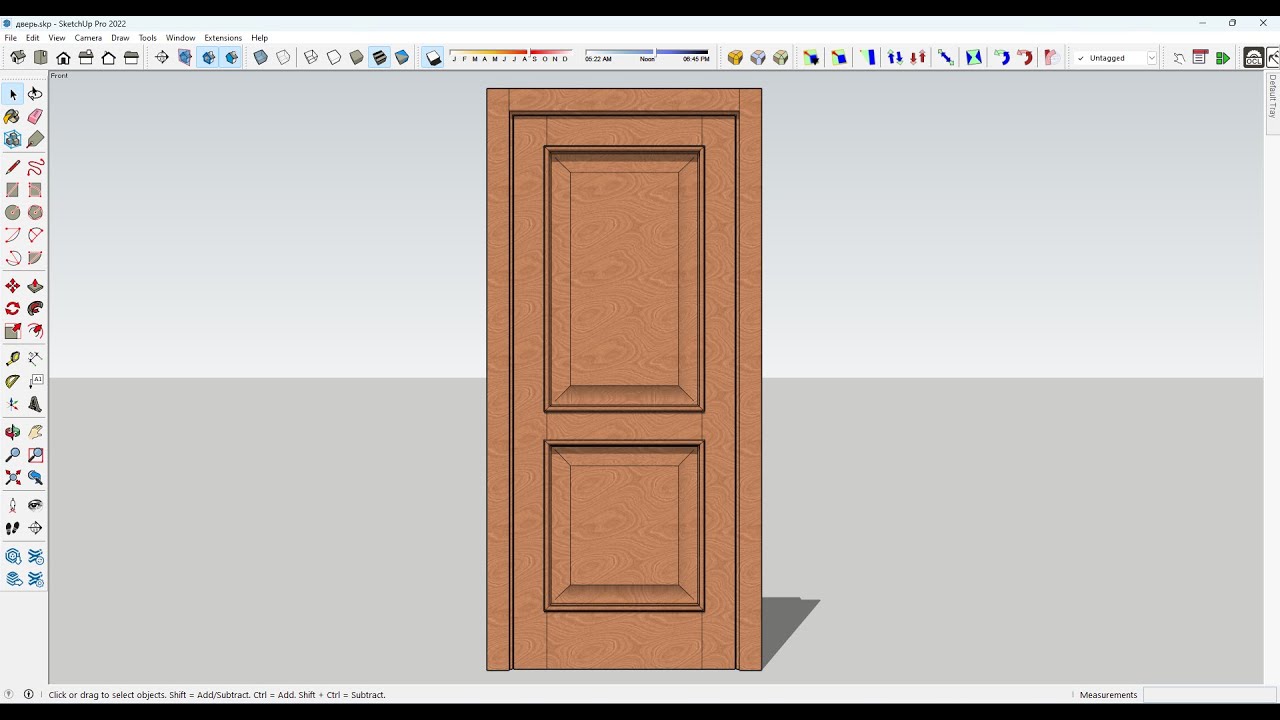Switch to Front view house icon
Image resolution: width=1280 pixels, height=720 pixels.
63,58
